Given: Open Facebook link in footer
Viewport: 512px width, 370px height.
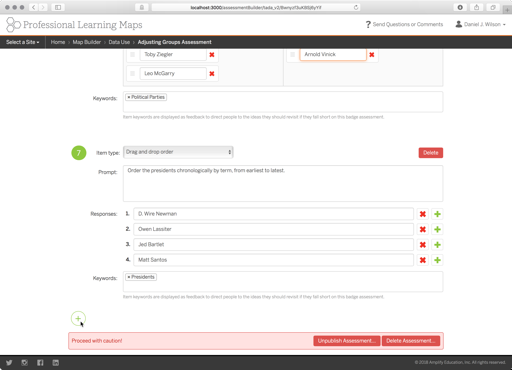Looking at the screenshot, I should coord(40,363).
